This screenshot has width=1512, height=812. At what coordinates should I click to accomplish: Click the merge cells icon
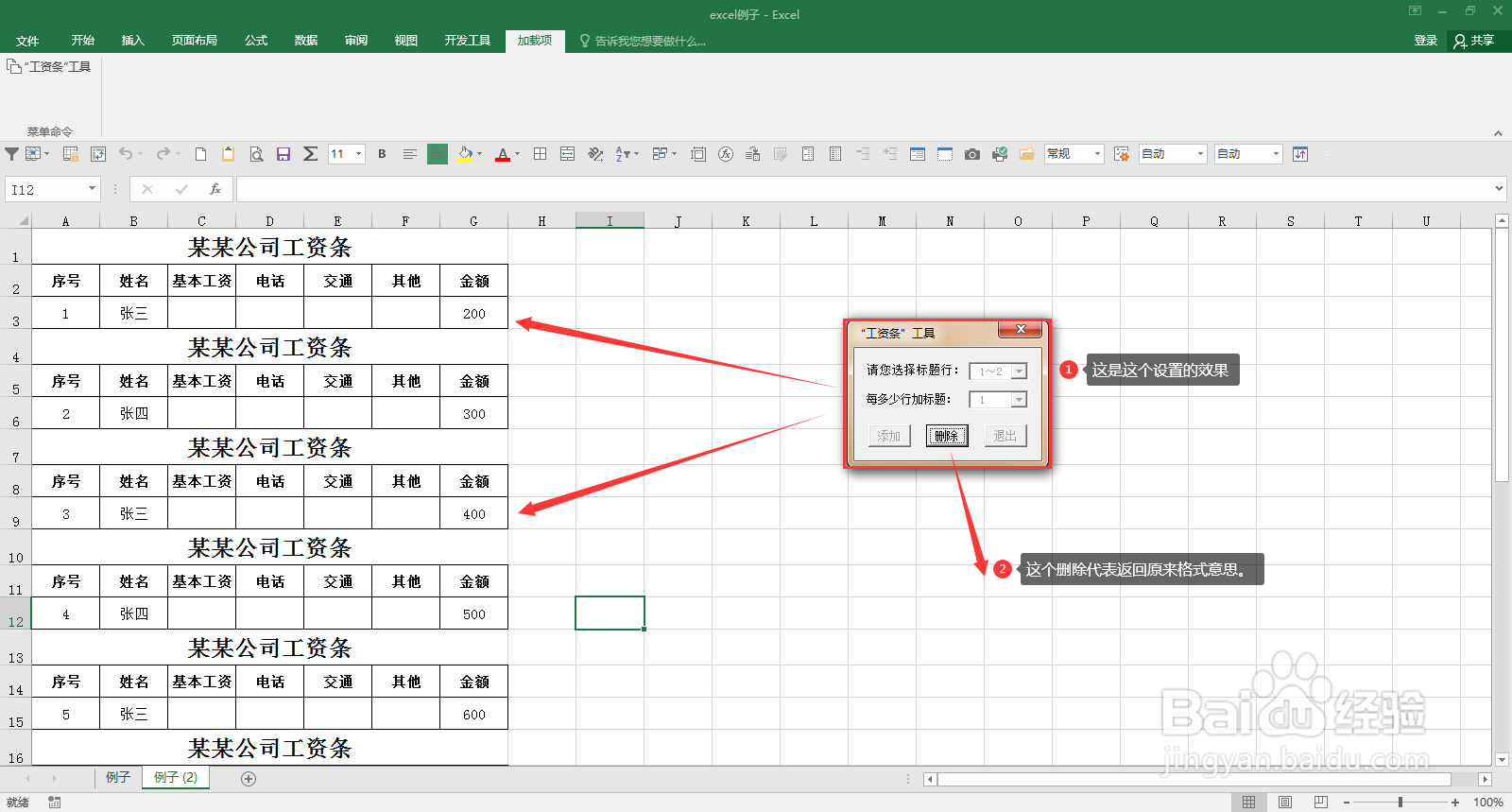tap(567, 154)
